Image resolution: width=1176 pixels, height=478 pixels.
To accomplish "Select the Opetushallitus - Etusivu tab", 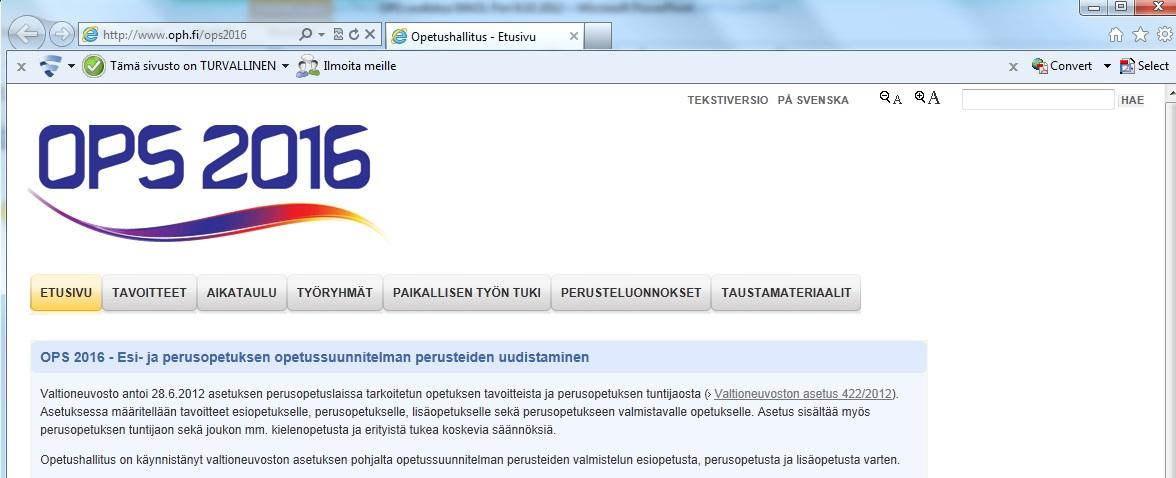I will point(484,36).
